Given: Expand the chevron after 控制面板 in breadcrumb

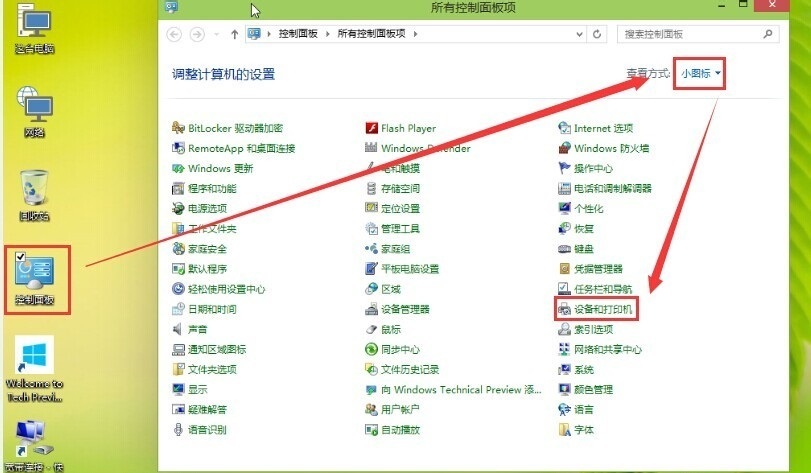Looking at the screenshot, I should [x=327, y=34].
